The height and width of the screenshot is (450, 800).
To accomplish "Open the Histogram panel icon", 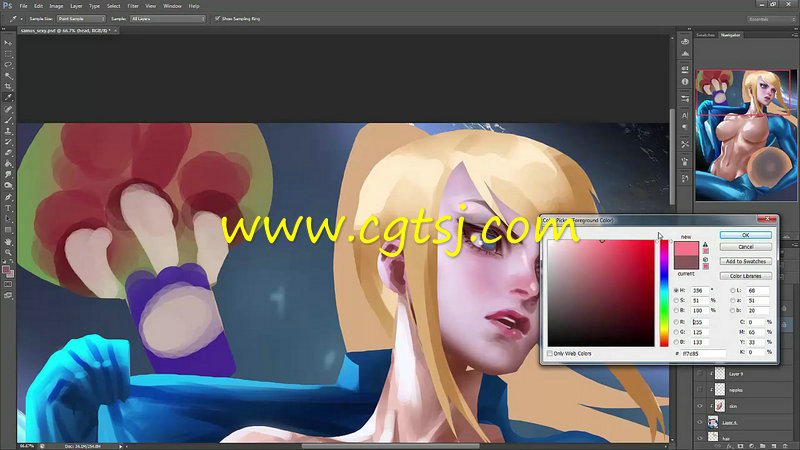I will coord(685,53).
